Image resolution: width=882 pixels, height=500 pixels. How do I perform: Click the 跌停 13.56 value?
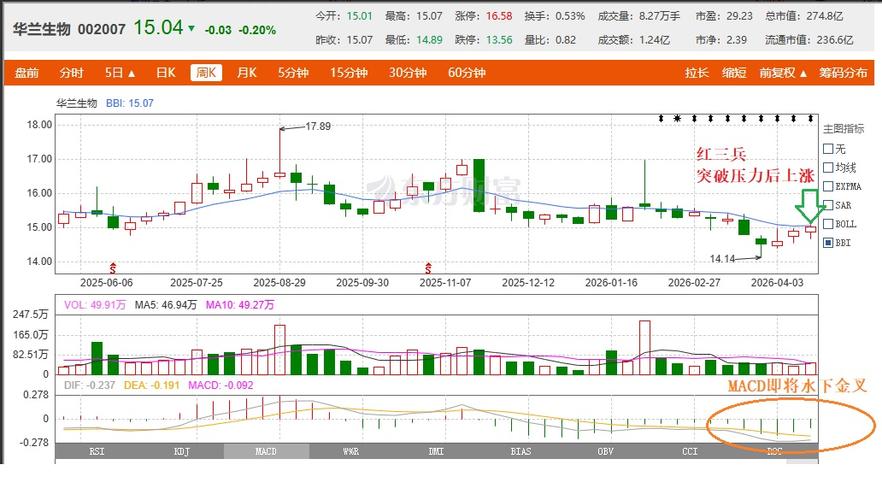pyautogui.click(x=499, y=40)
